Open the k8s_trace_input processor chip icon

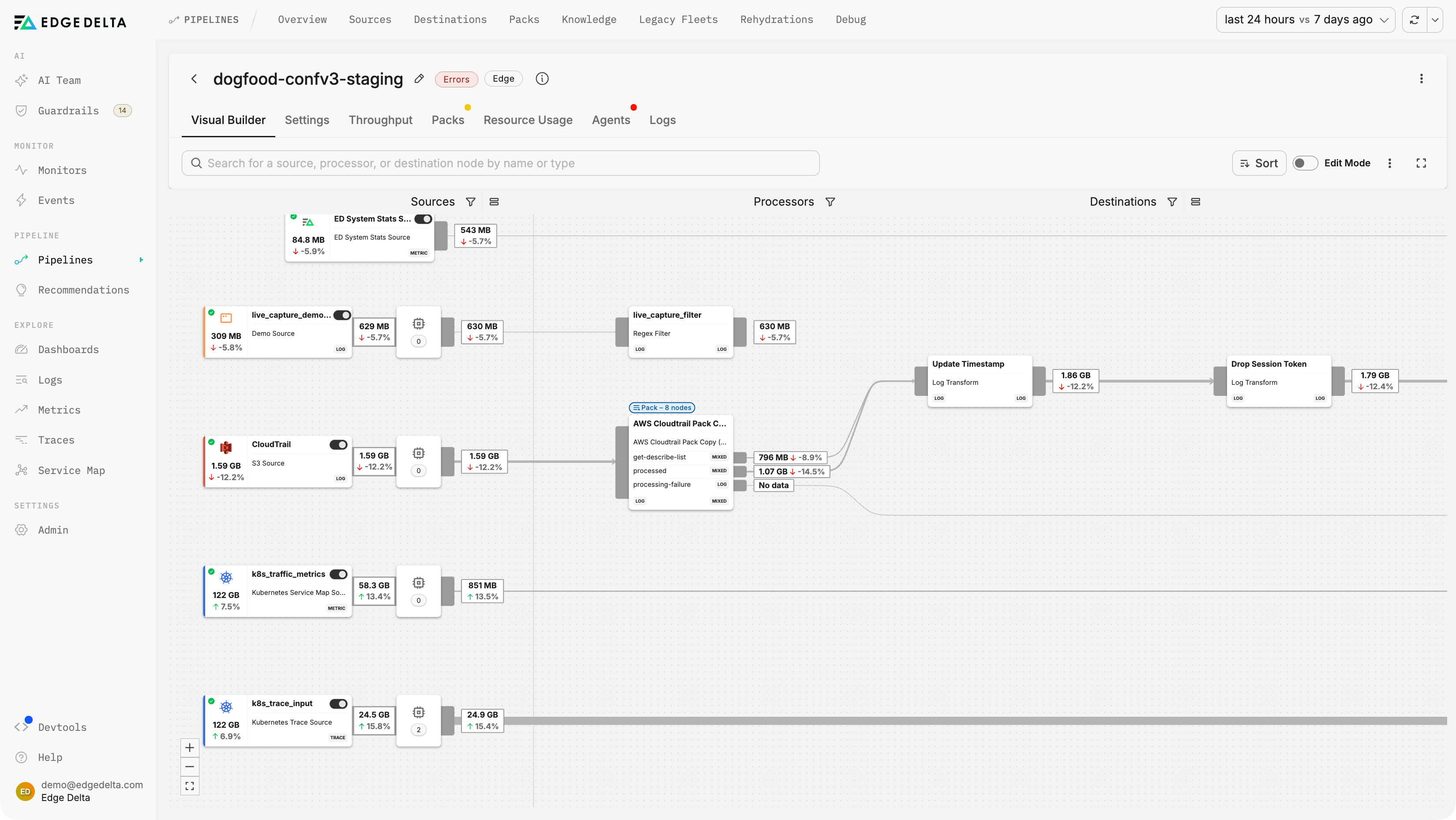418,712
